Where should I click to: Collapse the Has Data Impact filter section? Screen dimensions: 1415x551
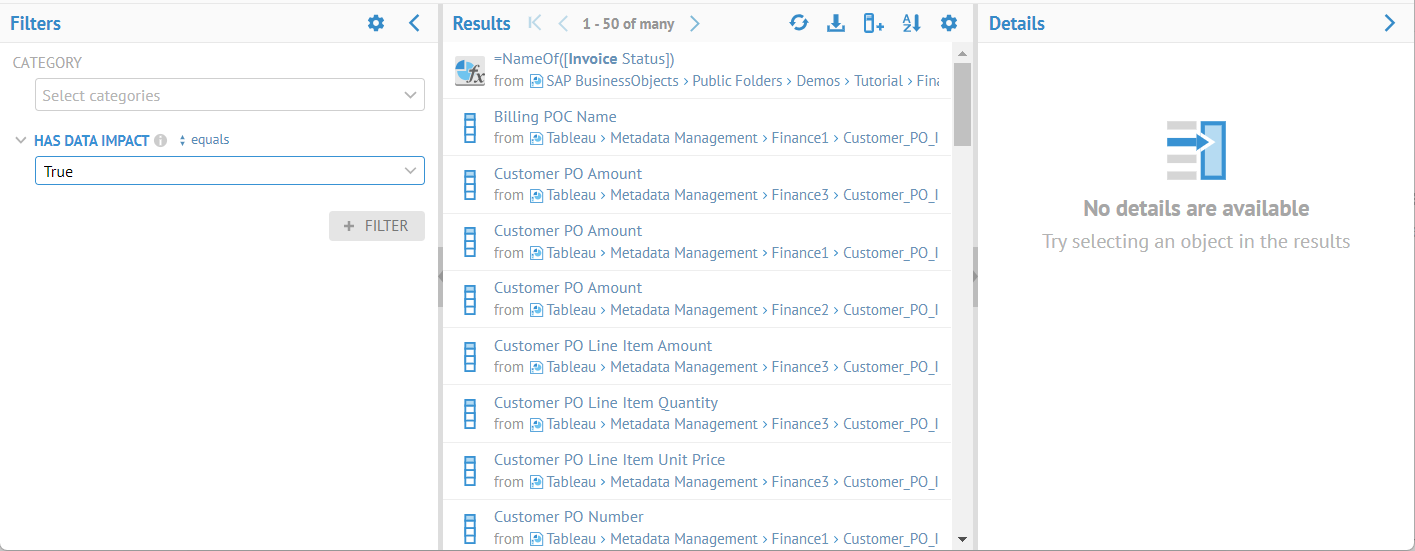(21, 141)
